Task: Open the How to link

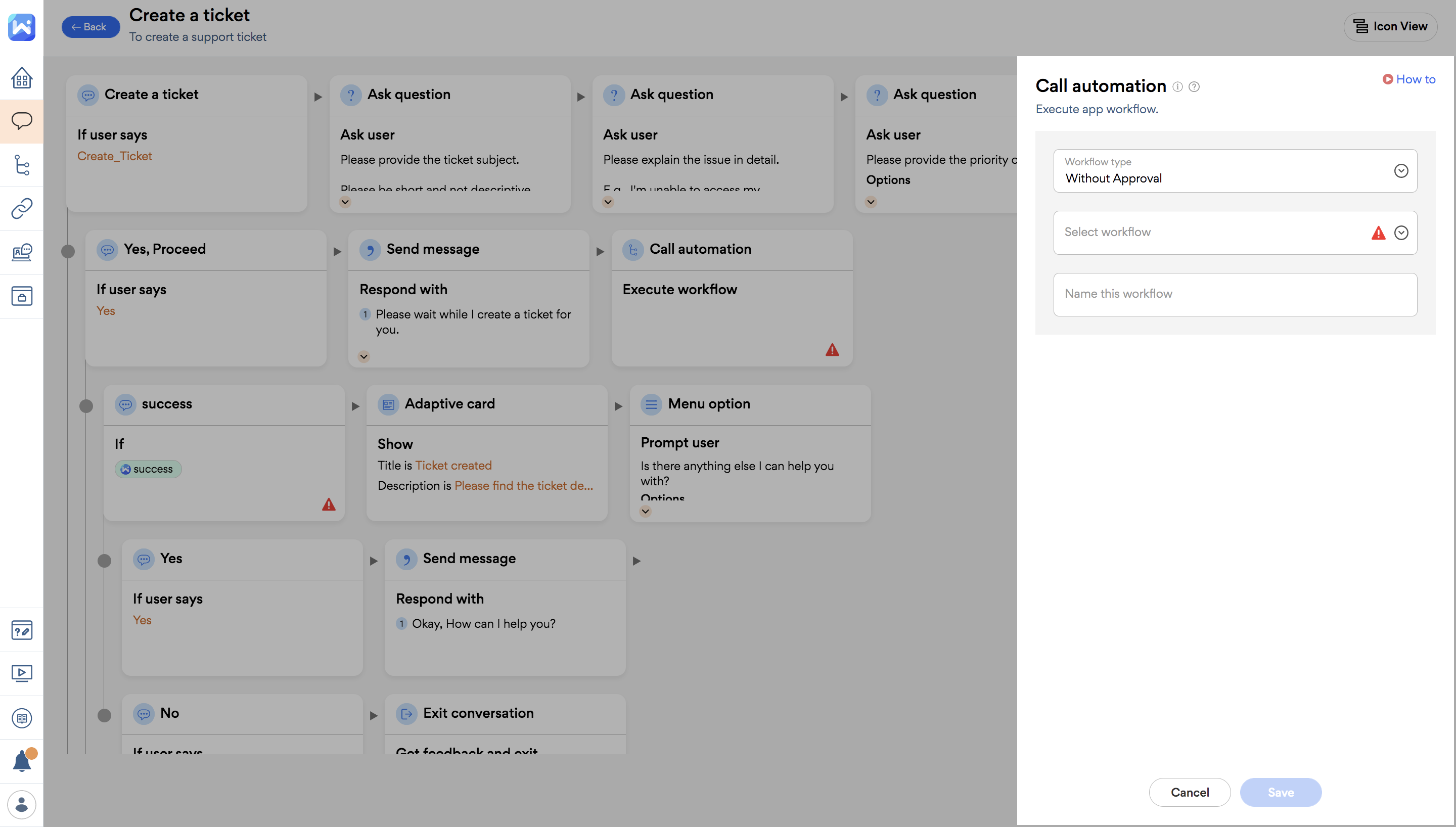Action: [x=1409, y=79]
